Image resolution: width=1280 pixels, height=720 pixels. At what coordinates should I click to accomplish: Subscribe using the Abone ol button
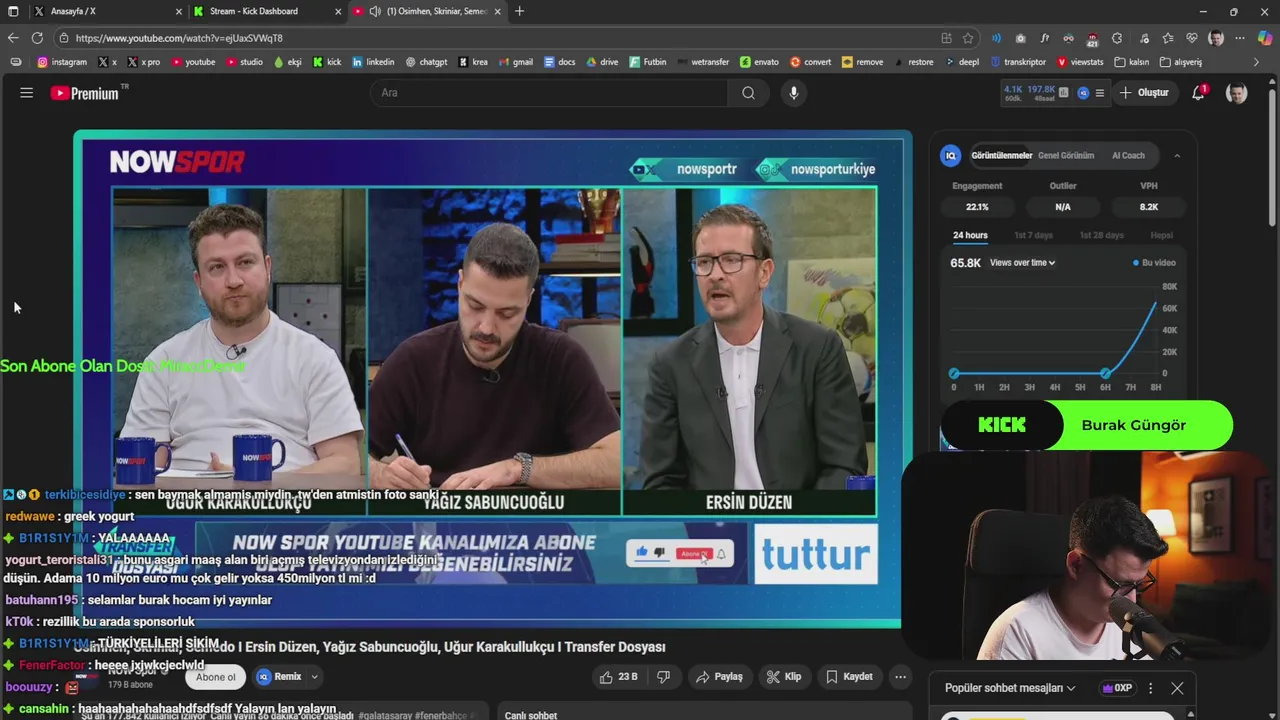216,677
